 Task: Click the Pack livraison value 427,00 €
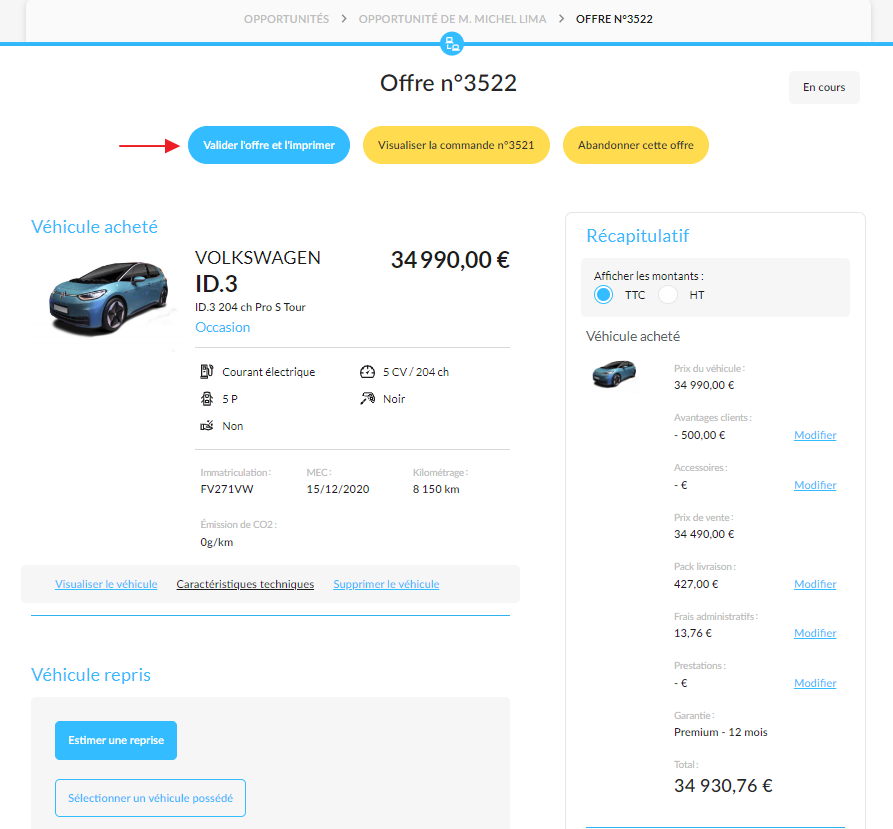[x=696, y=584]
